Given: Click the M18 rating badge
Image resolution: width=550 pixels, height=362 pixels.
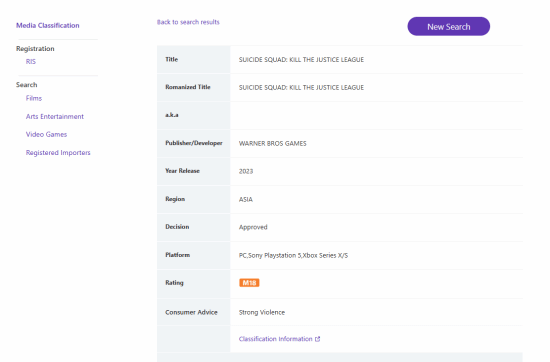Looking at the screenshot, I should tap(249, 283).
